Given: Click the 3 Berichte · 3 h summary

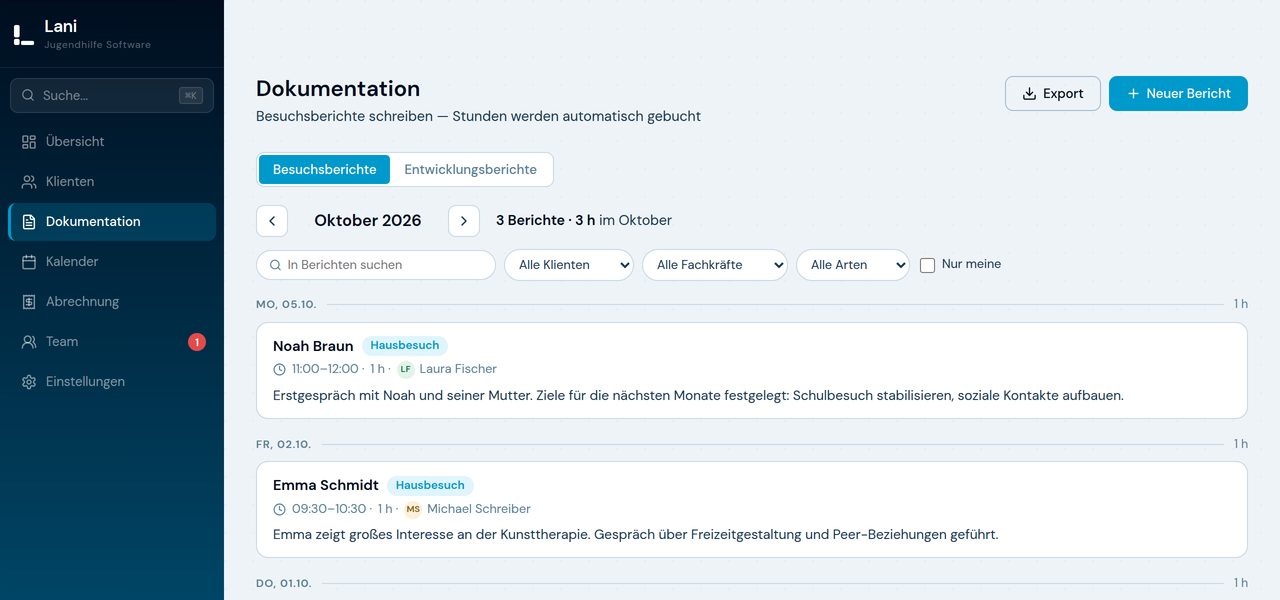Looking at the screenshot, I should tap(546, 221).
